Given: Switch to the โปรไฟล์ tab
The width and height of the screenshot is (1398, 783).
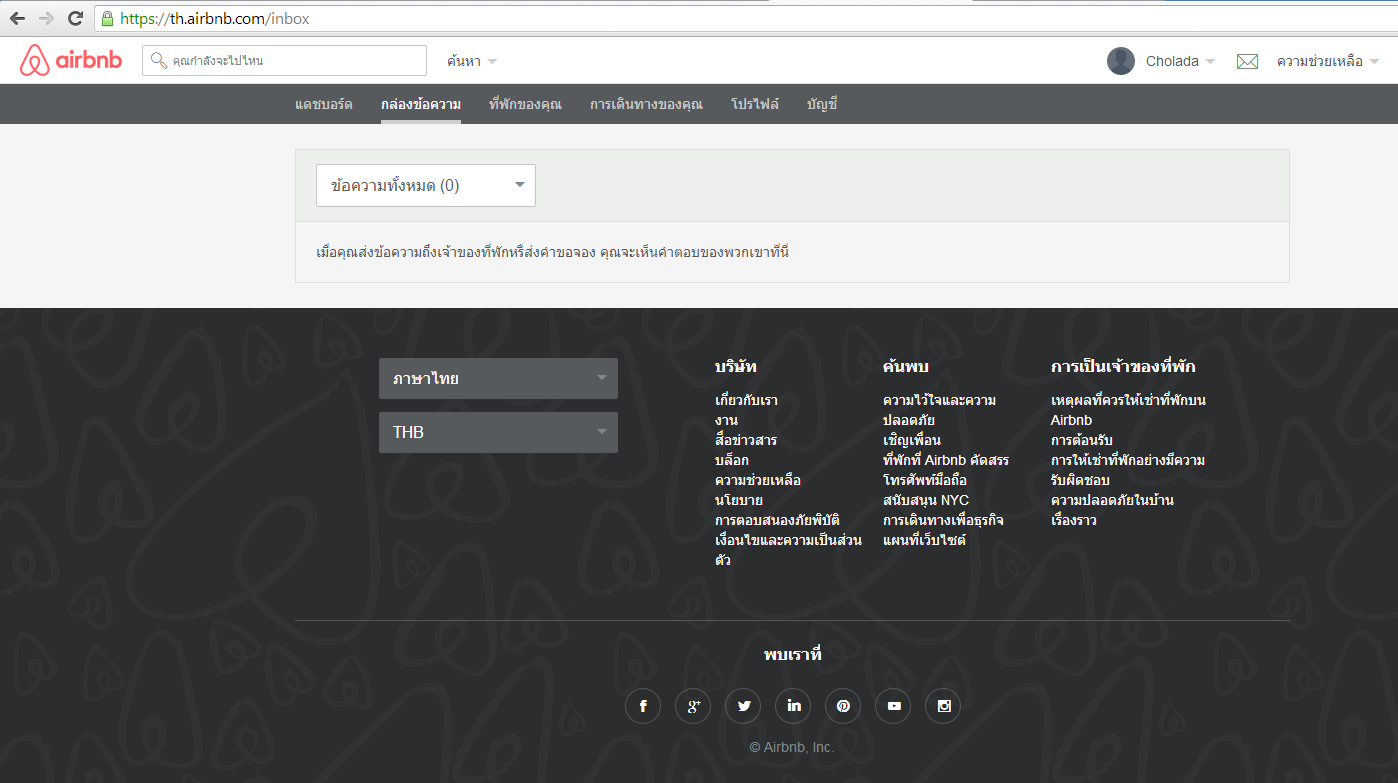Looking at the screenshot, I should click(755, 104).
